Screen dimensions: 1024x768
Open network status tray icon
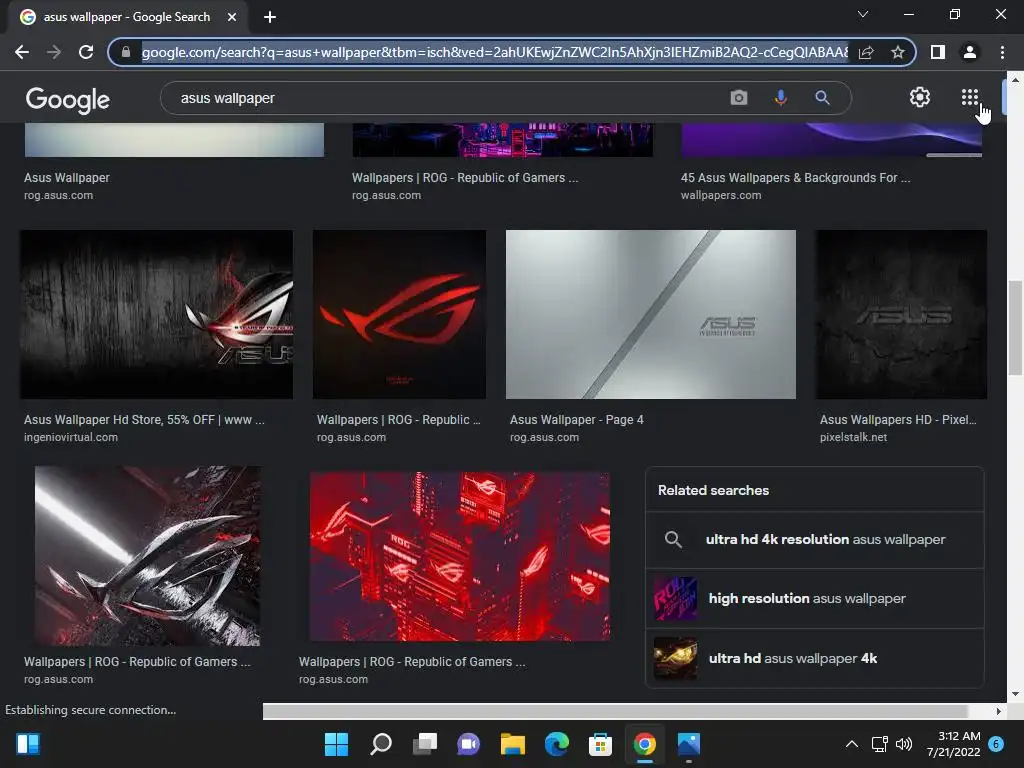coord(880,744)
